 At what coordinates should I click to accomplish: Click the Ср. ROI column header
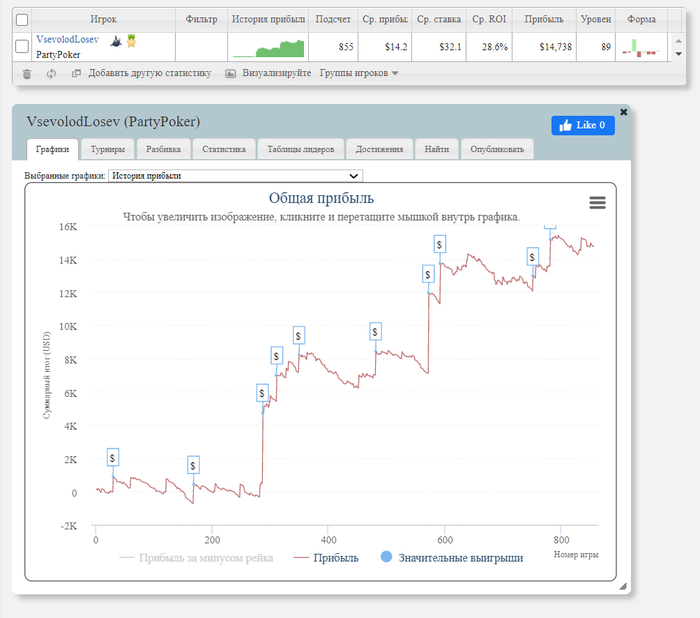(x=489, y=19)
